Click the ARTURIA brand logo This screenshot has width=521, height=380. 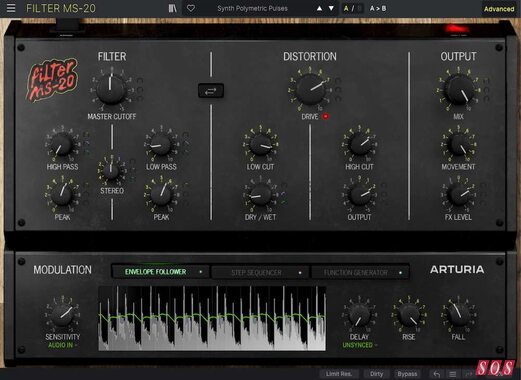coord(457,270)
